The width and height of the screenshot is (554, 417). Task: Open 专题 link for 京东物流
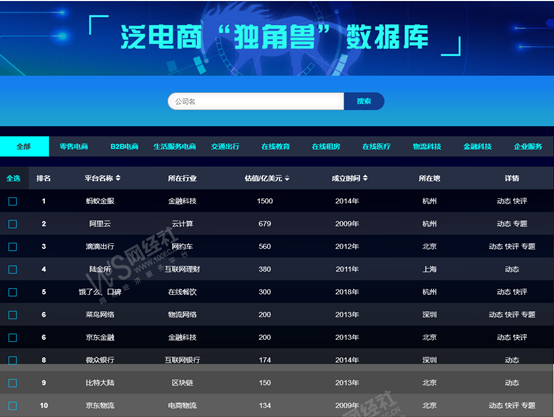pyautogui.click(x=528, y=405)
